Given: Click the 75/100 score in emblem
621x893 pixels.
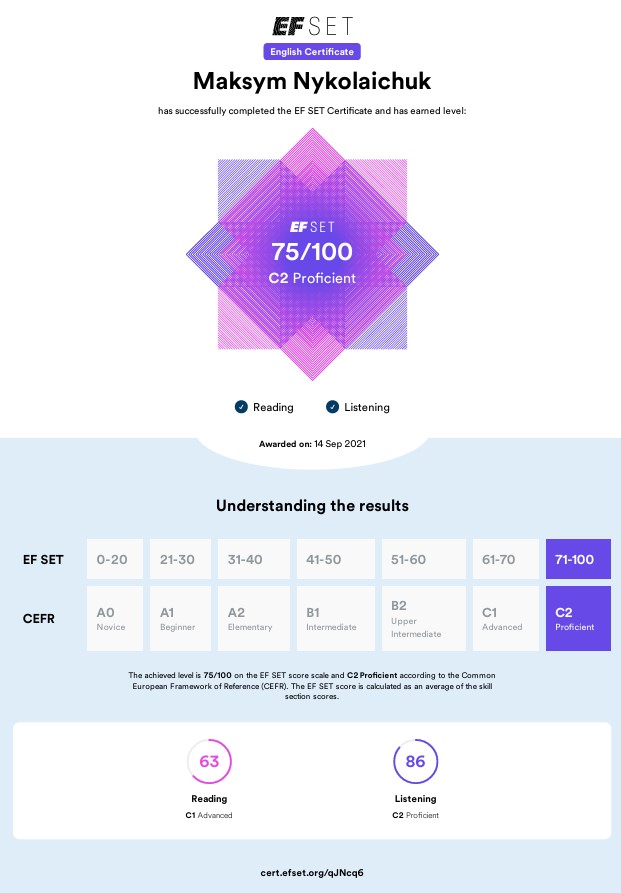Looking at the screenshot, I should [x=311, y=252].
